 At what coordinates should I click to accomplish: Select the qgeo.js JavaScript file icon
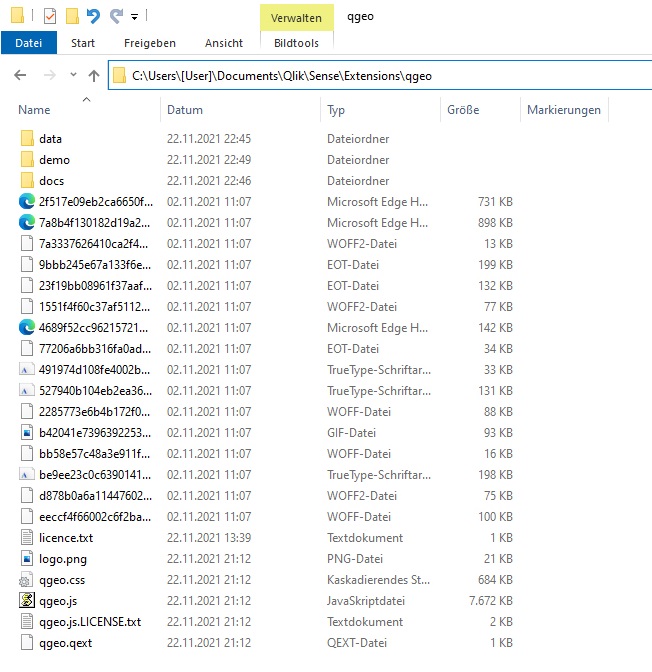27,601
